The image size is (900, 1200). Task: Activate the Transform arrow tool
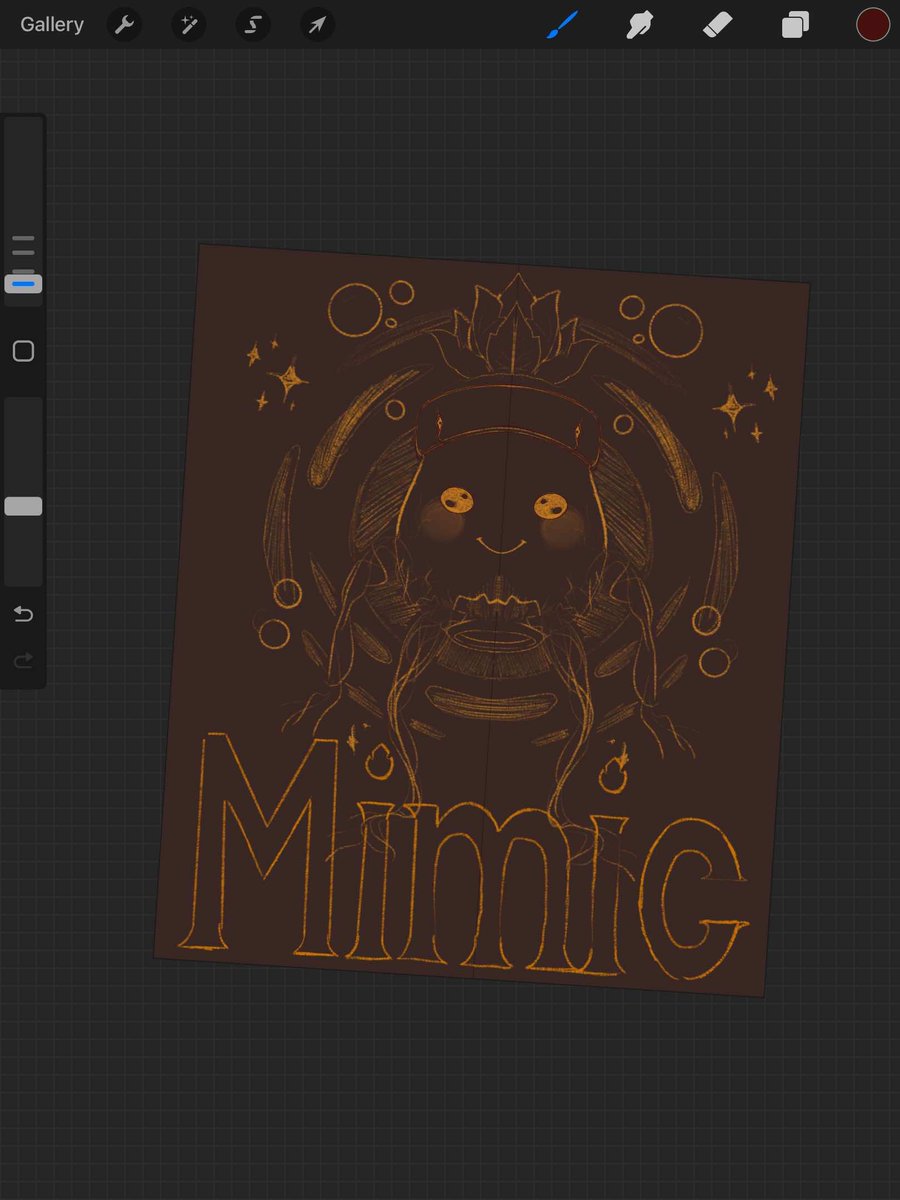317,25
